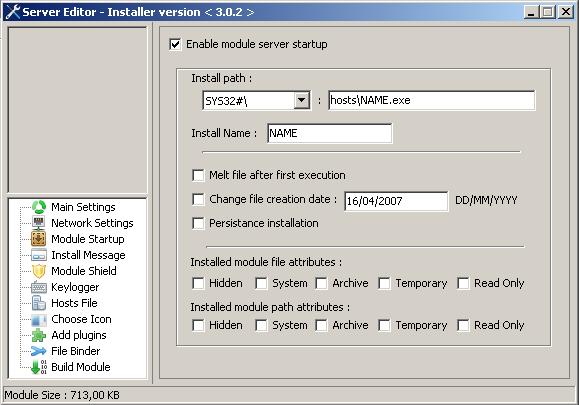Check Read Only under path attributes
The height and width of the screenshot is (405, 579).
point(463,325)
